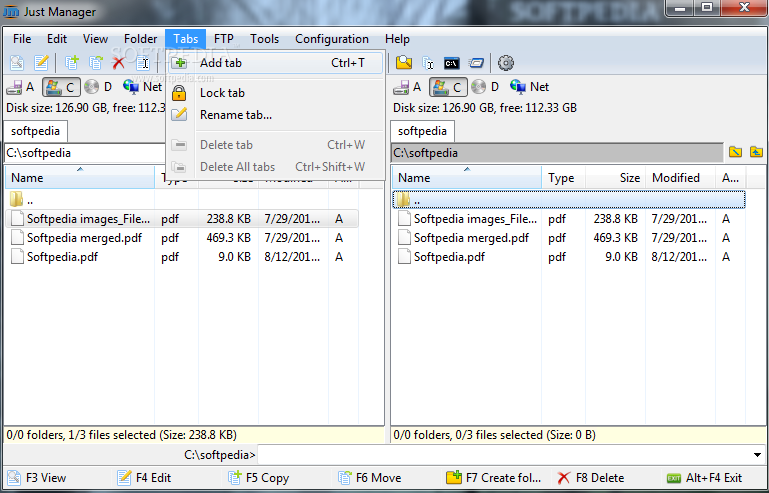
Task: Open command prompt with the C:\ icon
Action: tap(451, 63)
